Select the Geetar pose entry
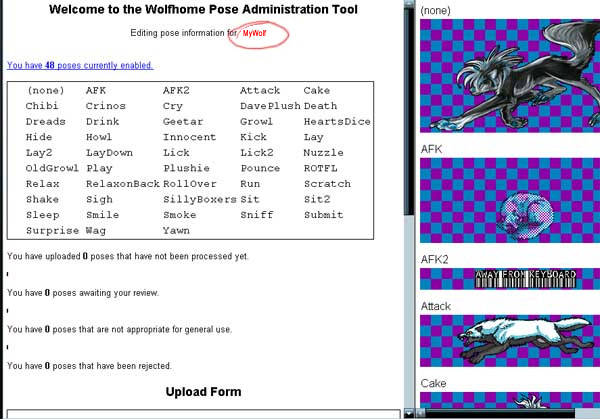Image resolution: width=600 pixels, height=419 pixels. click(181, 122)
